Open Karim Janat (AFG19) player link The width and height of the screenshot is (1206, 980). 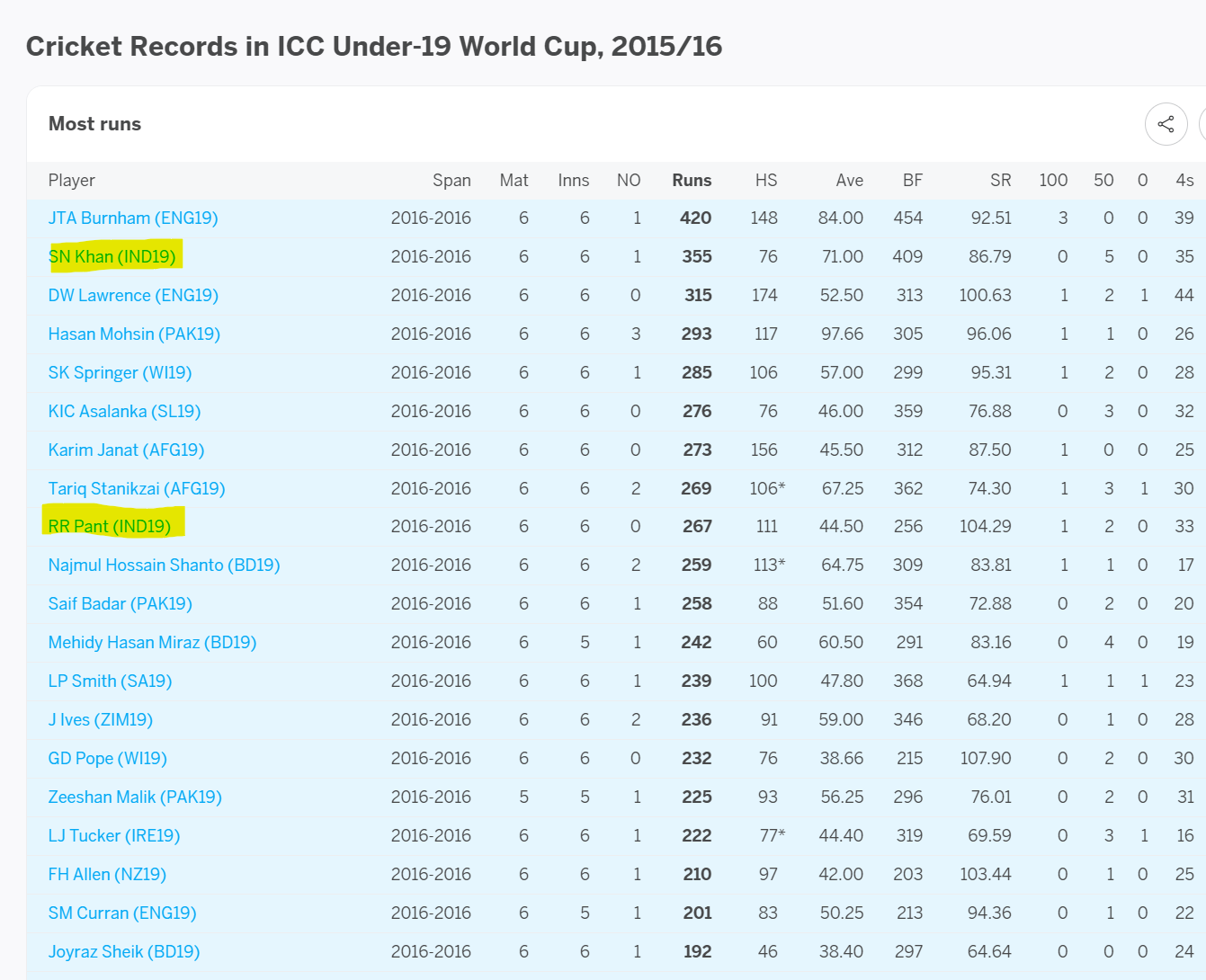pos(126,450)
